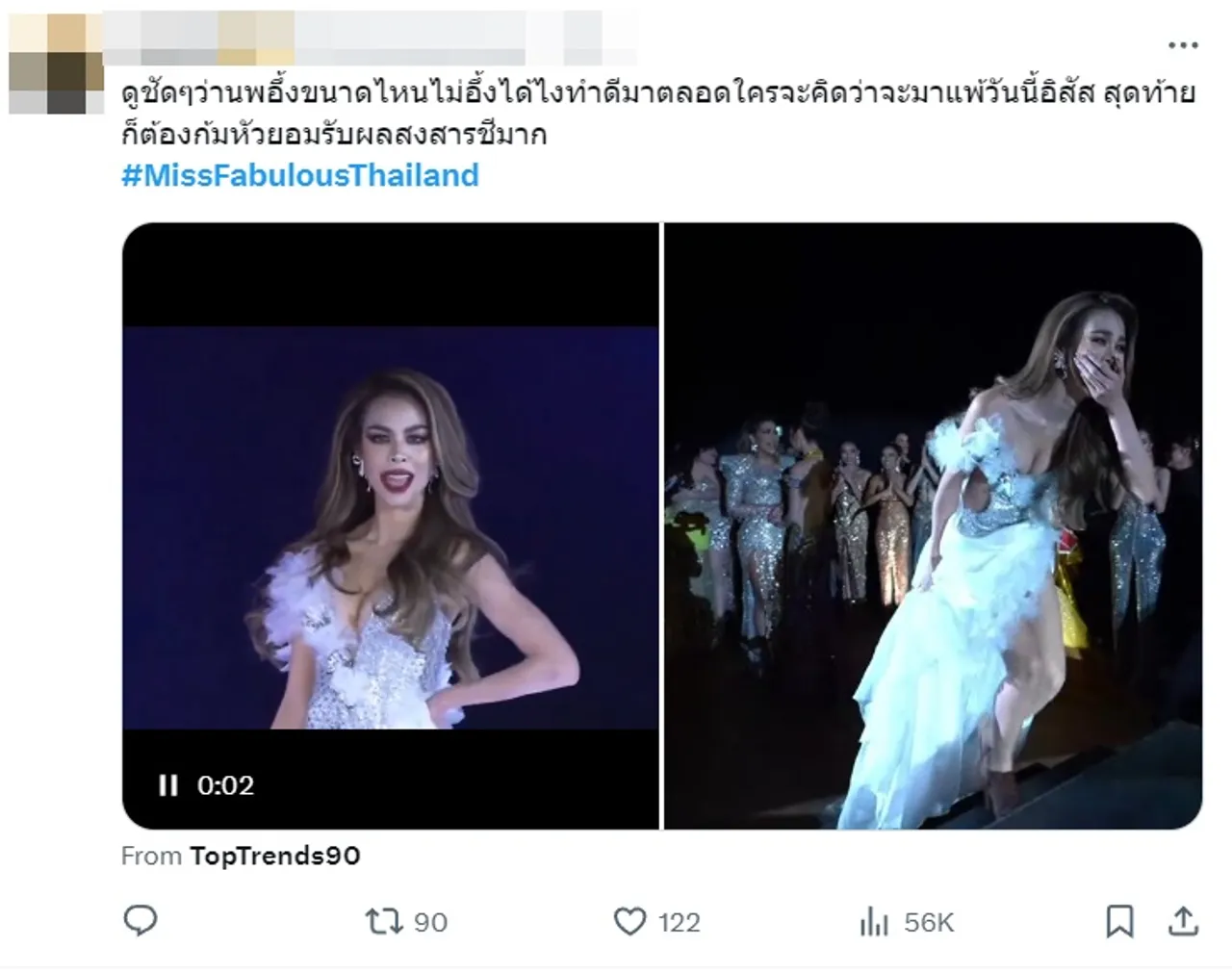Open the three-dot more options menu

tap(1183, 45)
